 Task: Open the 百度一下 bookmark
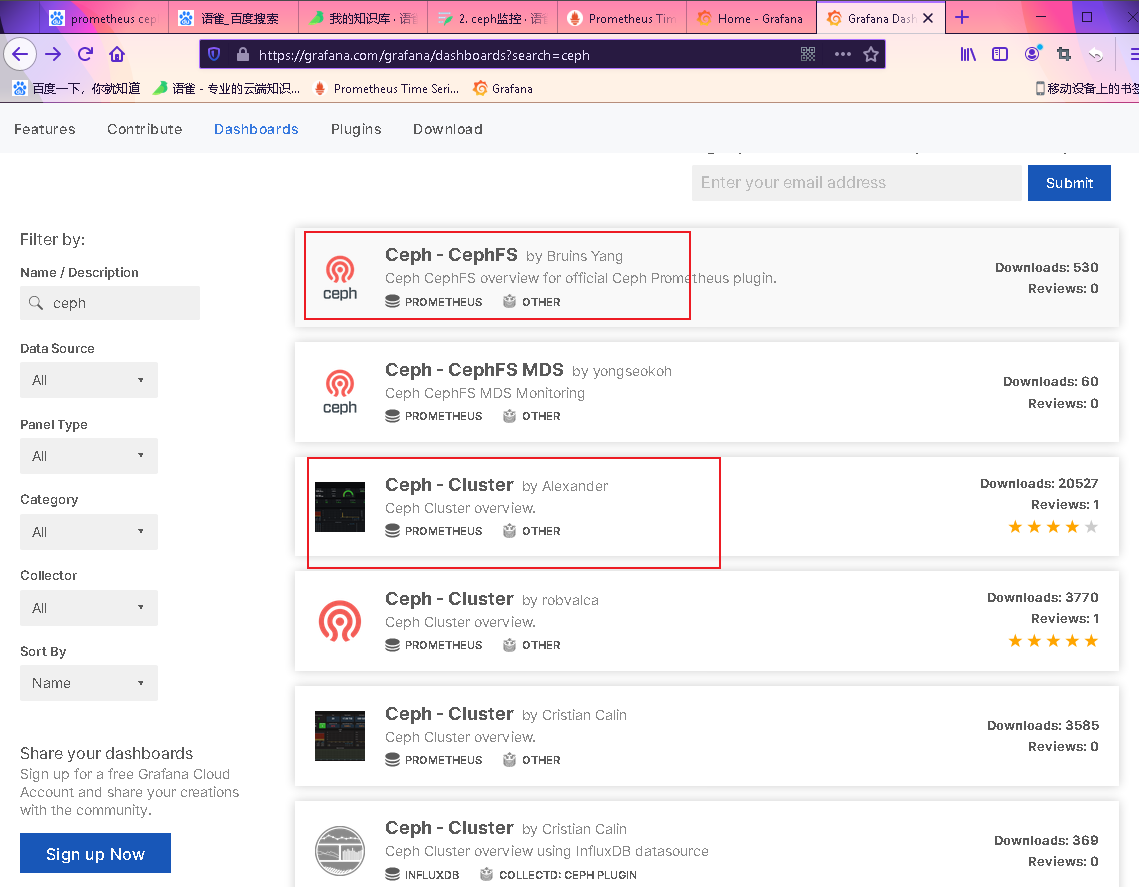[x=76, y=89]
